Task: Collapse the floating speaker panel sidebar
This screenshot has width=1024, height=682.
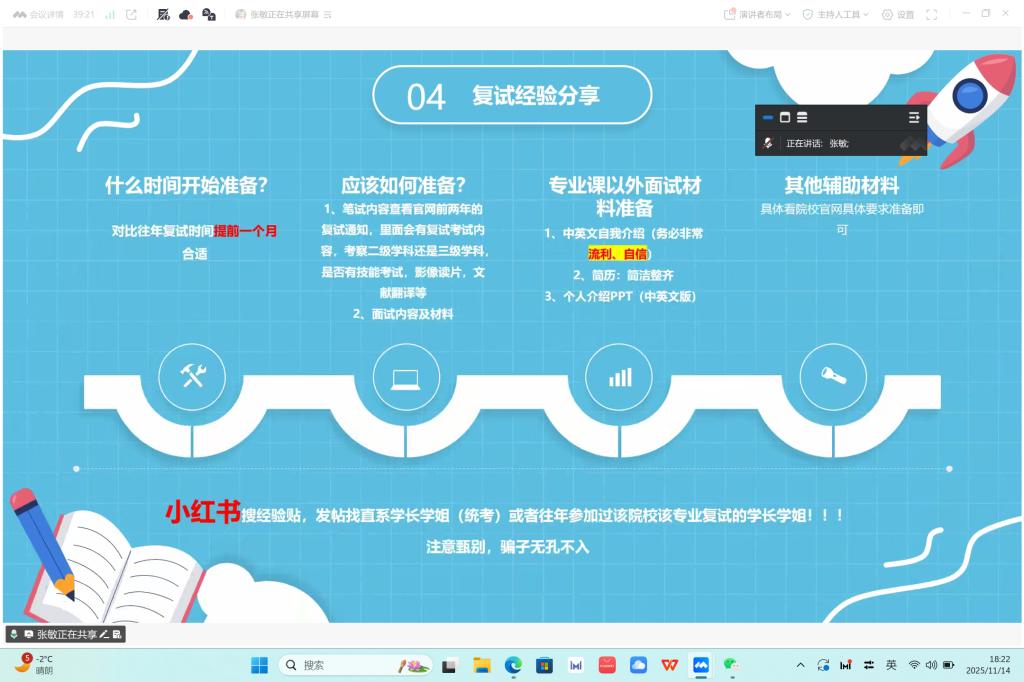Action: 913,117
